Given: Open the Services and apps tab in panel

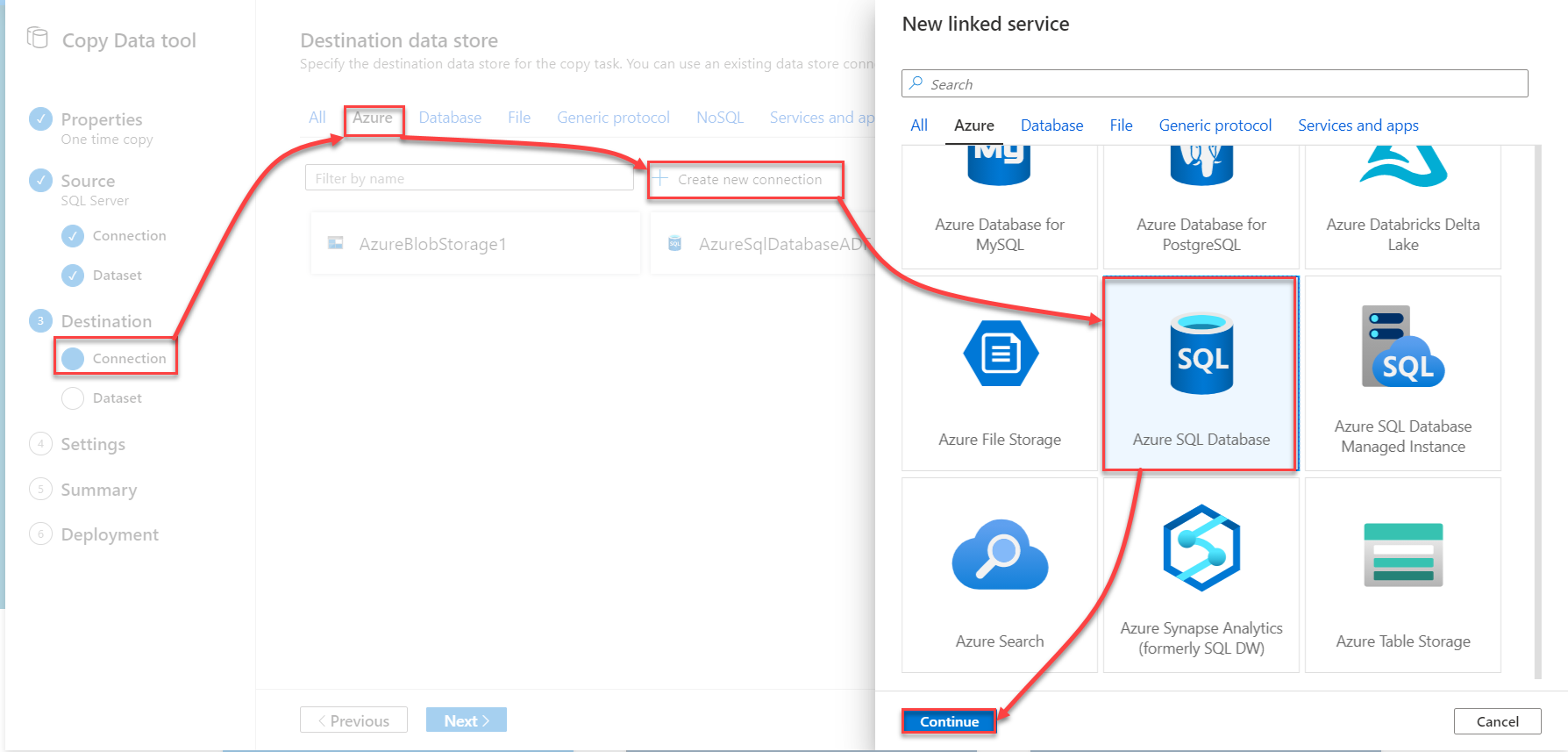Looking at the screenshot, I should (x=1358, y=125).
